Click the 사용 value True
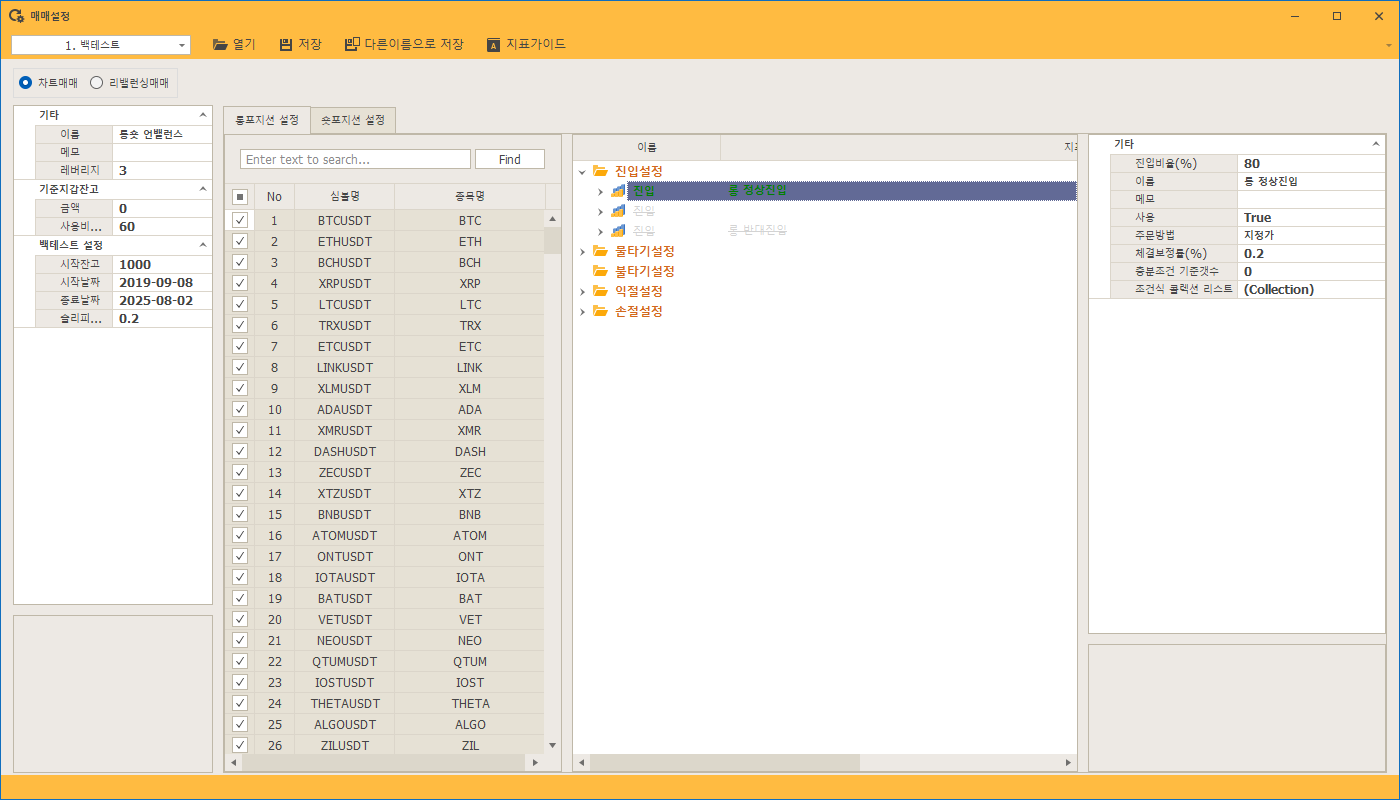1400x800 pixels. click(x=1311, y=217)
